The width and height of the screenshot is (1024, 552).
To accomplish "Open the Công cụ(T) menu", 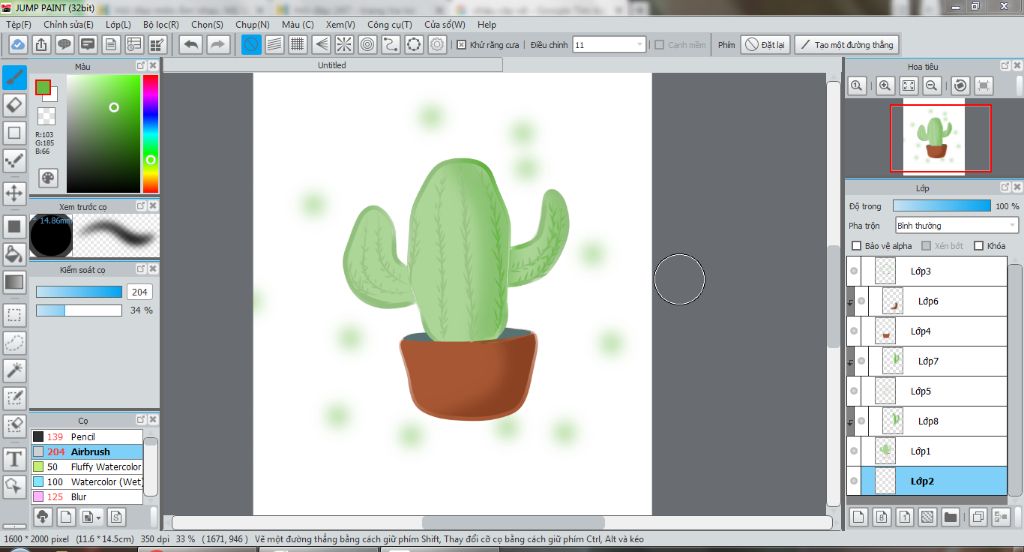I will coord(390,24).
